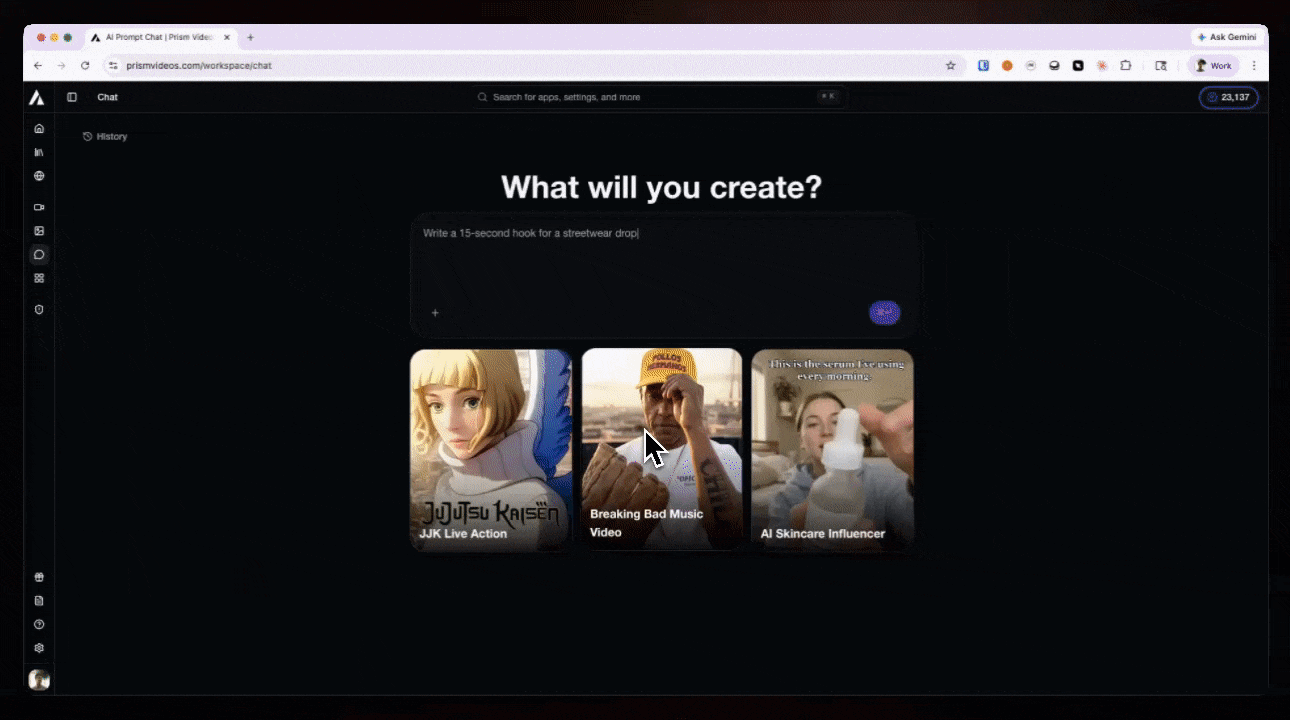The image size is (1290, 720).
Task: Select the chat bubble icon in sidebar
Action: click(x=39, y=255)
